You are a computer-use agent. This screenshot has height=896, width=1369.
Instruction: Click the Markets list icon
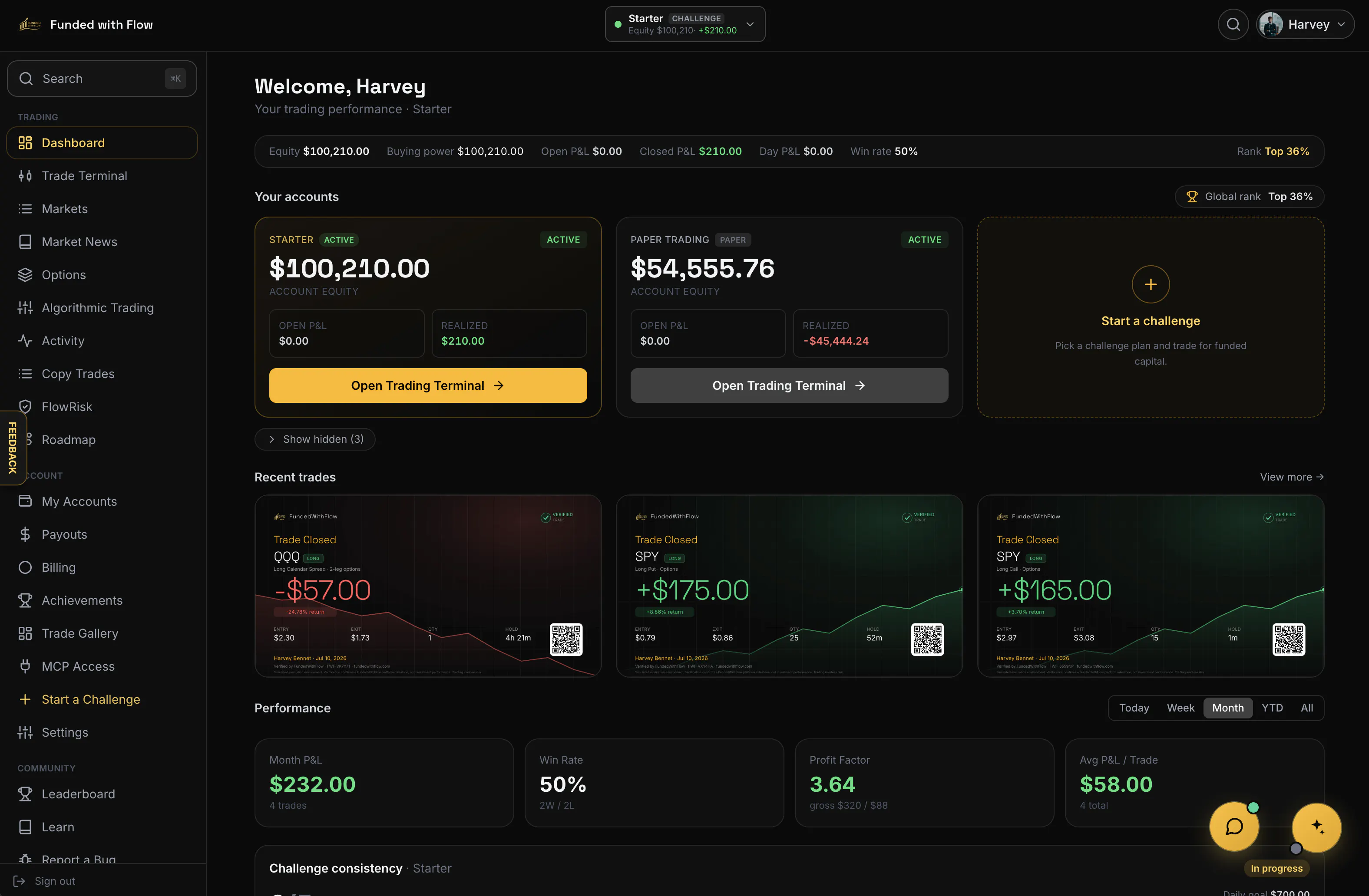[x=25, y=209]
